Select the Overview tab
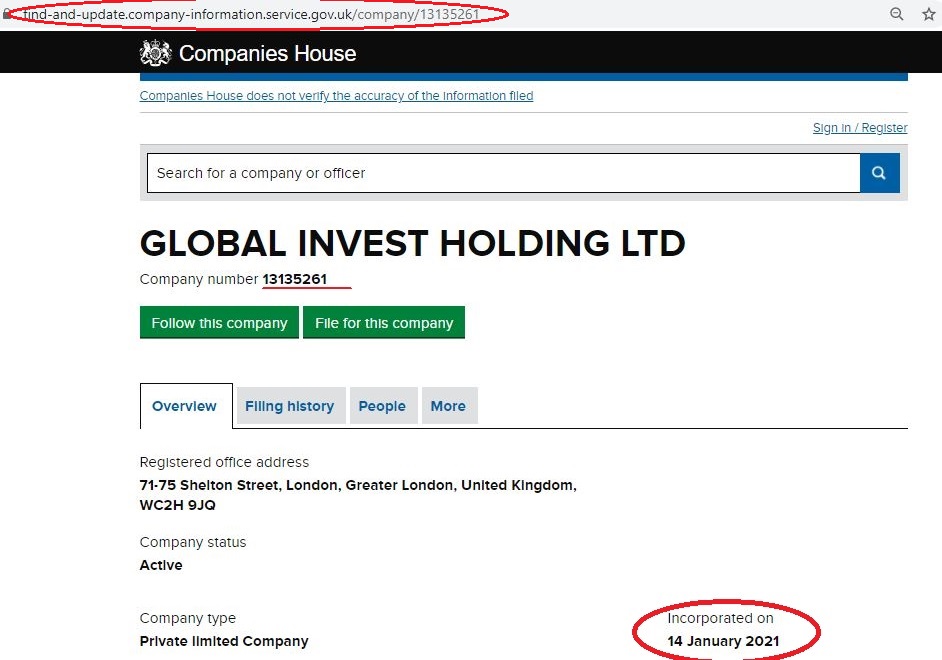The width and height of the screenshot is (942, 660). (x=184, y=406)
